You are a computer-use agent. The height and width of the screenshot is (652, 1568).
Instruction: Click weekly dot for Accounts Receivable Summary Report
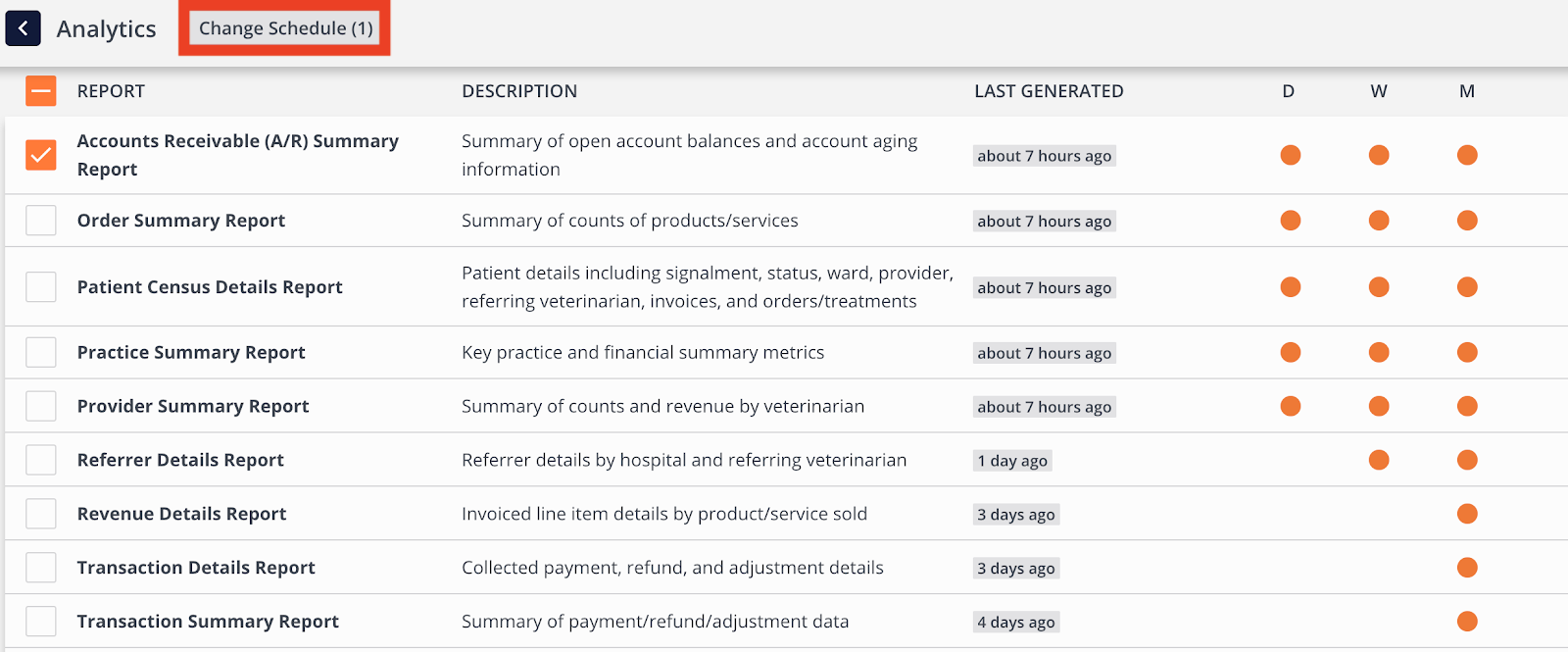tap(1379, 155)
